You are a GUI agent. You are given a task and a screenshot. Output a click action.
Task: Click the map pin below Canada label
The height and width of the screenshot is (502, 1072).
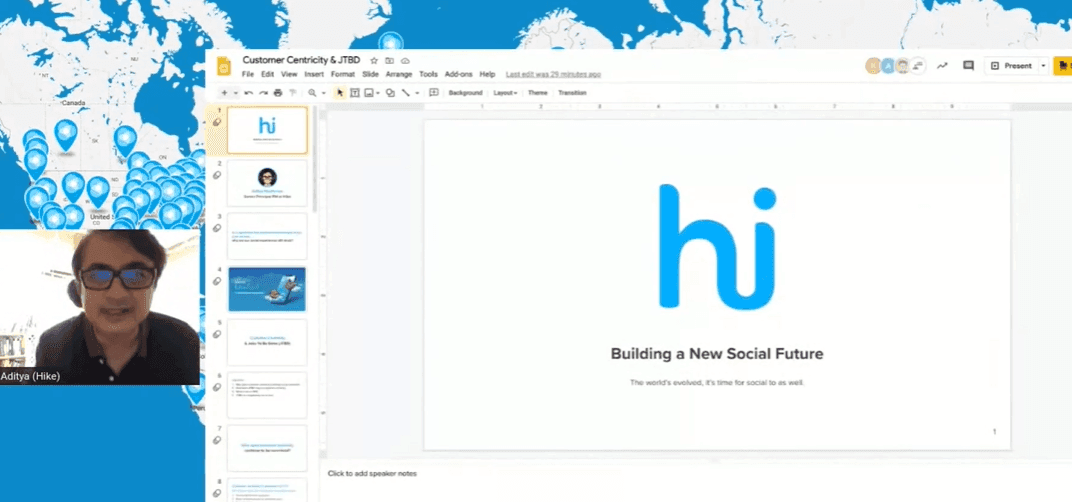(x=66, y=134)
